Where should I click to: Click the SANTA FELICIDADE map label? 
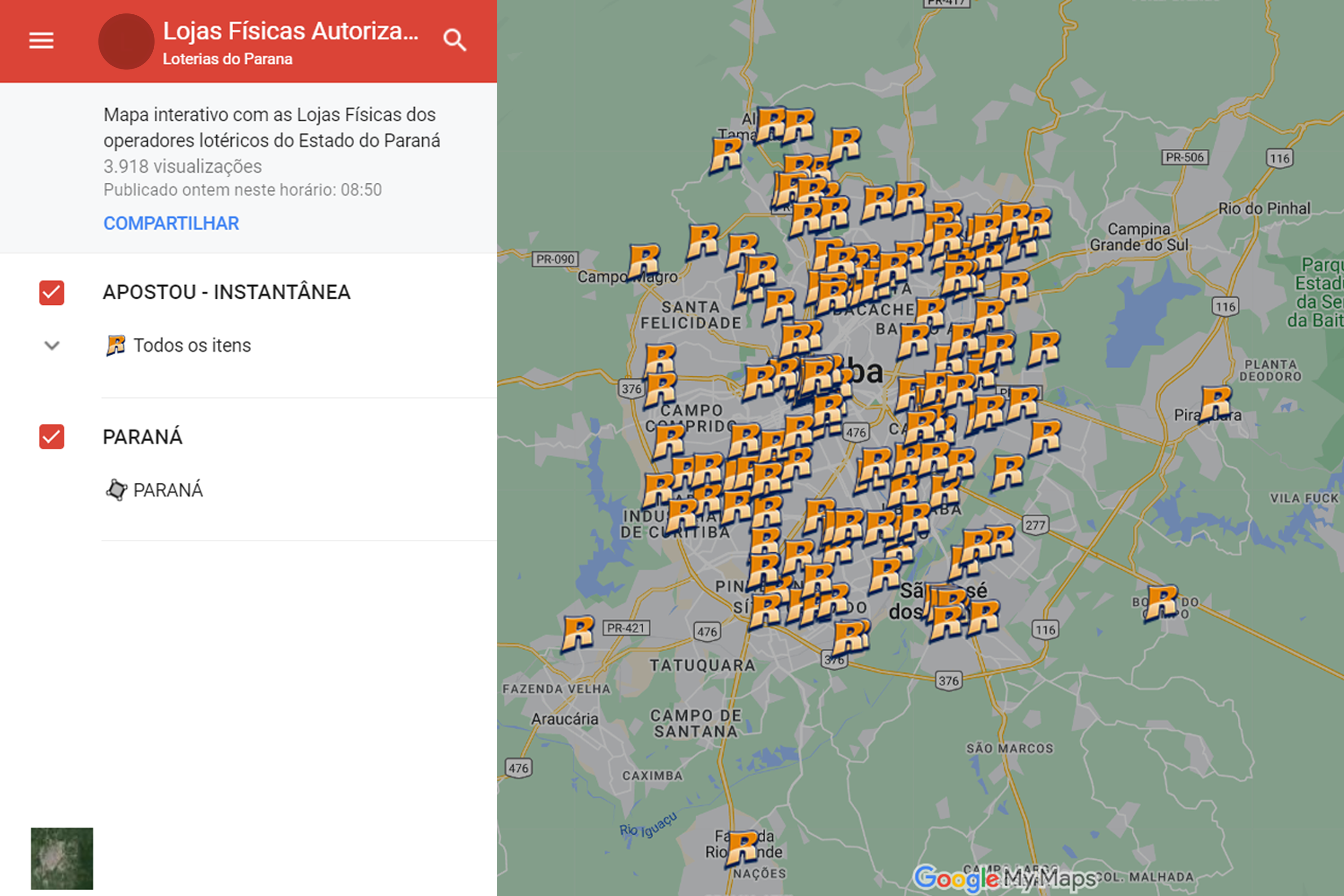pos(690,315)
